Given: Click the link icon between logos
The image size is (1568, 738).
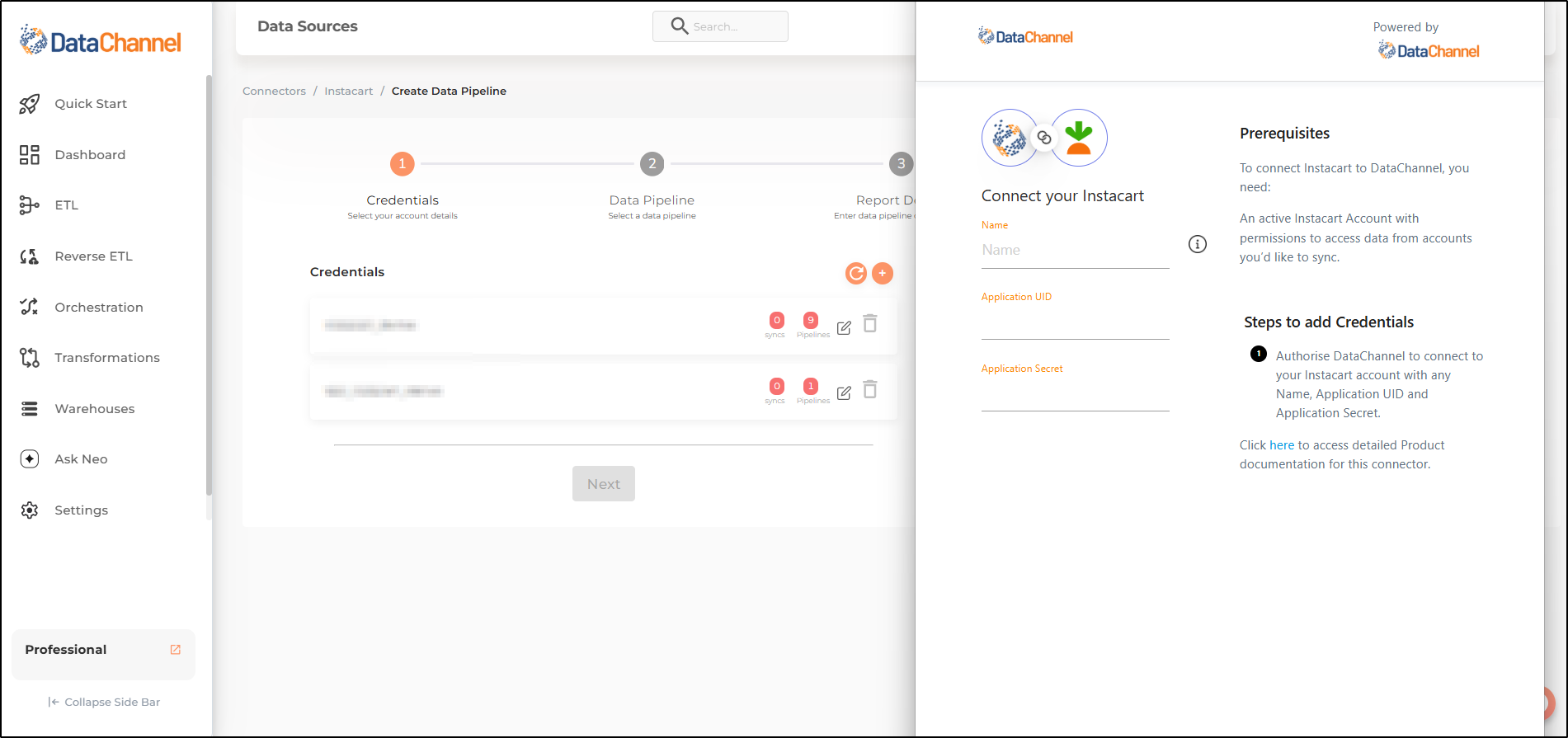Looking at the screenshot, I should (1044, 138).
